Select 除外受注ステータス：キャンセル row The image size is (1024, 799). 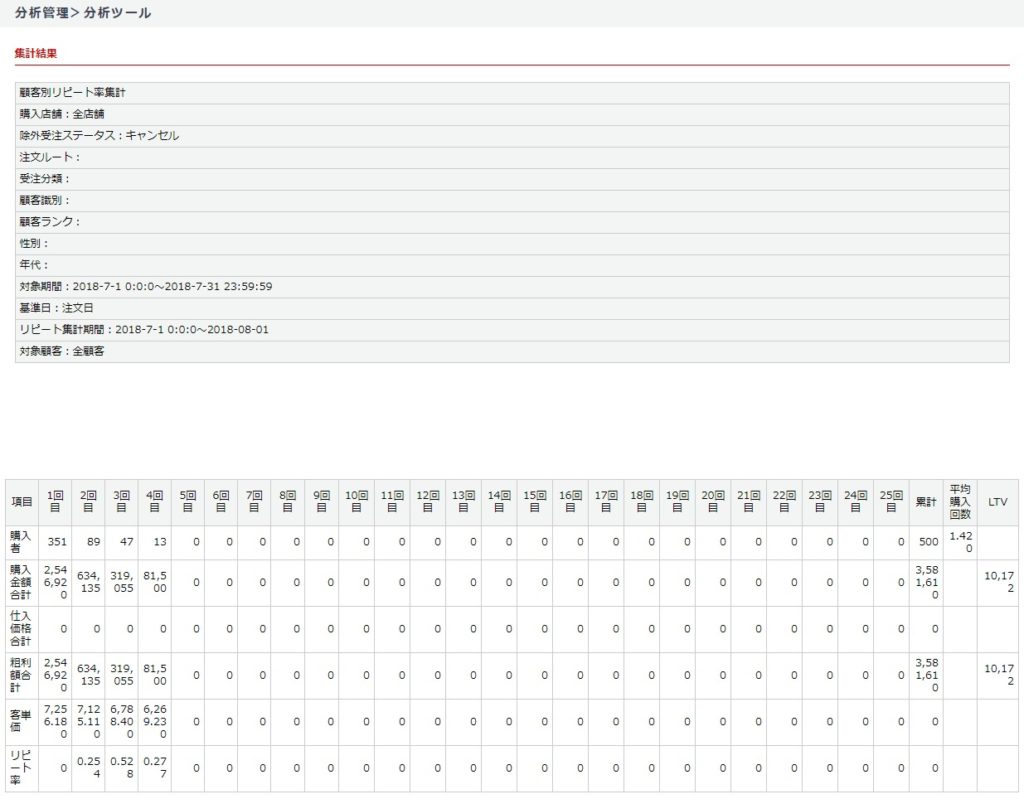pos(512,136)
